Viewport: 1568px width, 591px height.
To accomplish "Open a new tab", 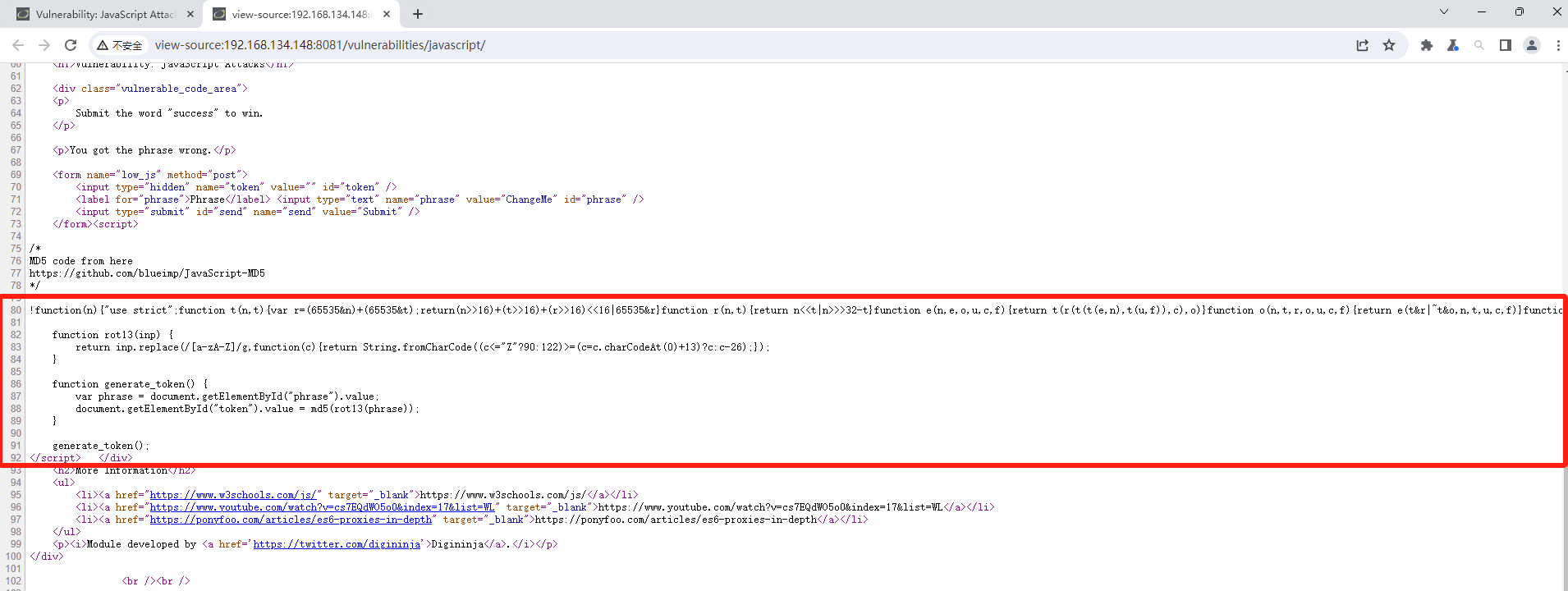I will coord(418,14).
